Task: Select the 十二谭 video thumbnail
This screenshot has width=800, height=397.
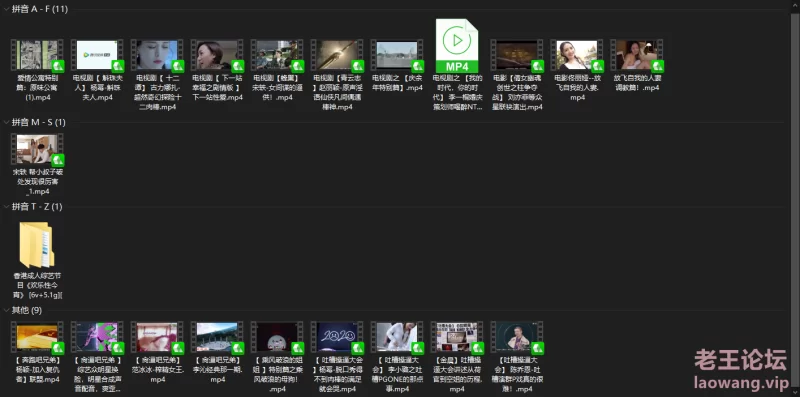Action: pos(157,55)
